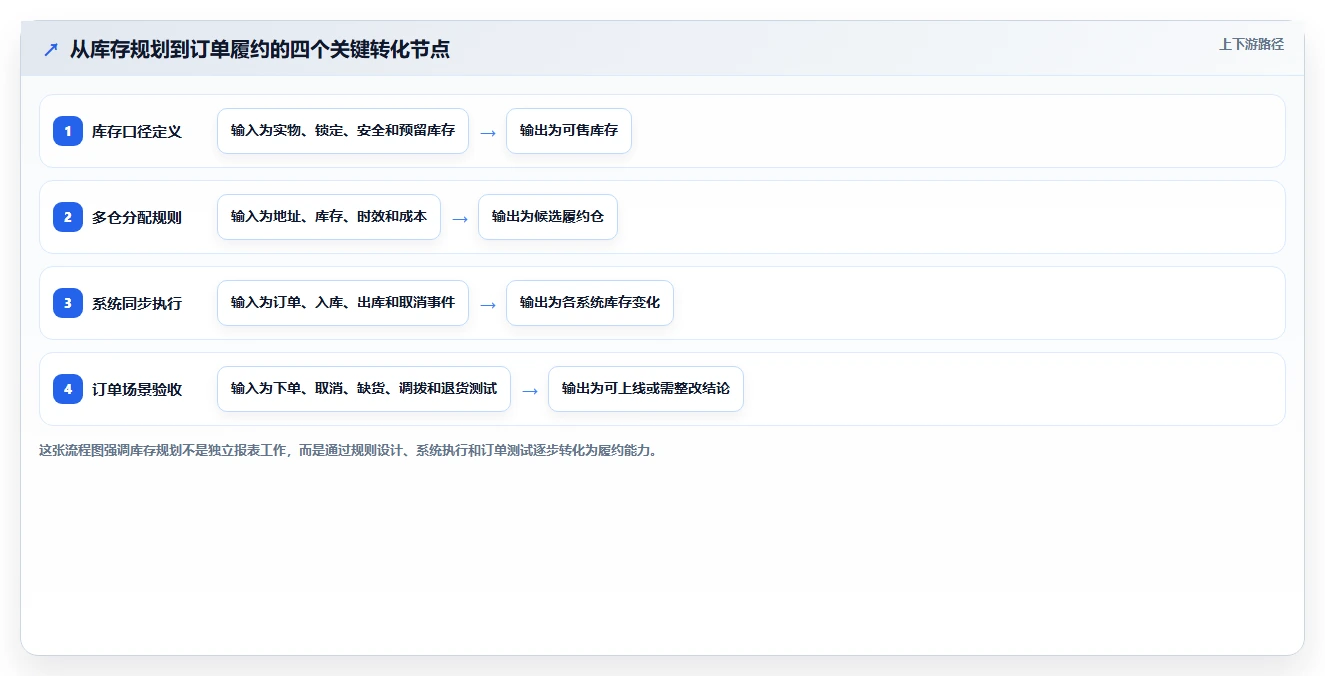Select the 订单场景验收 step label
This screenshot has height=676, width=1325.
[x=137, y=389]
